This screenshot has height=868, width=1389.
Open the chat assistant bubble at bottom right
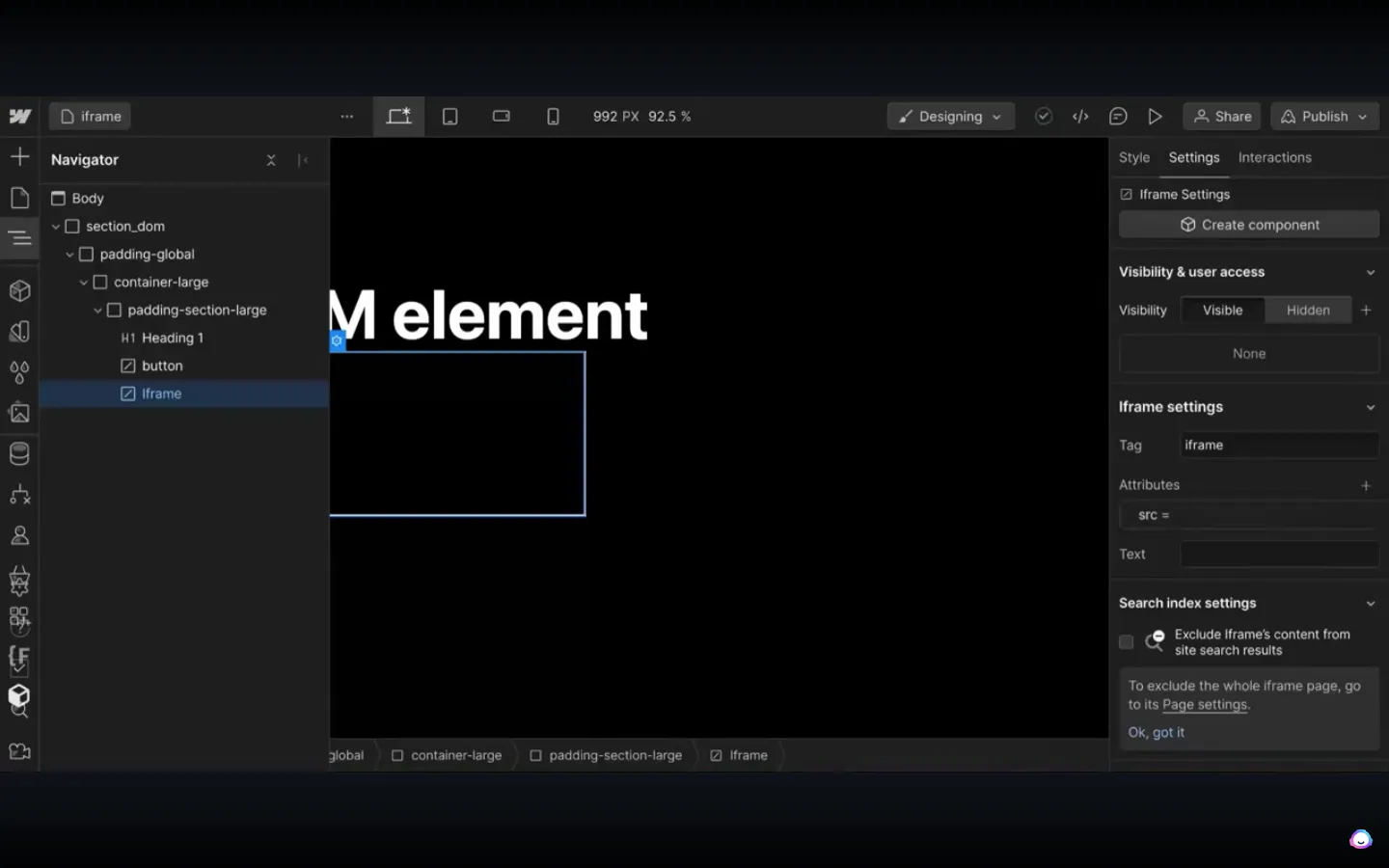pos(1360,839)
